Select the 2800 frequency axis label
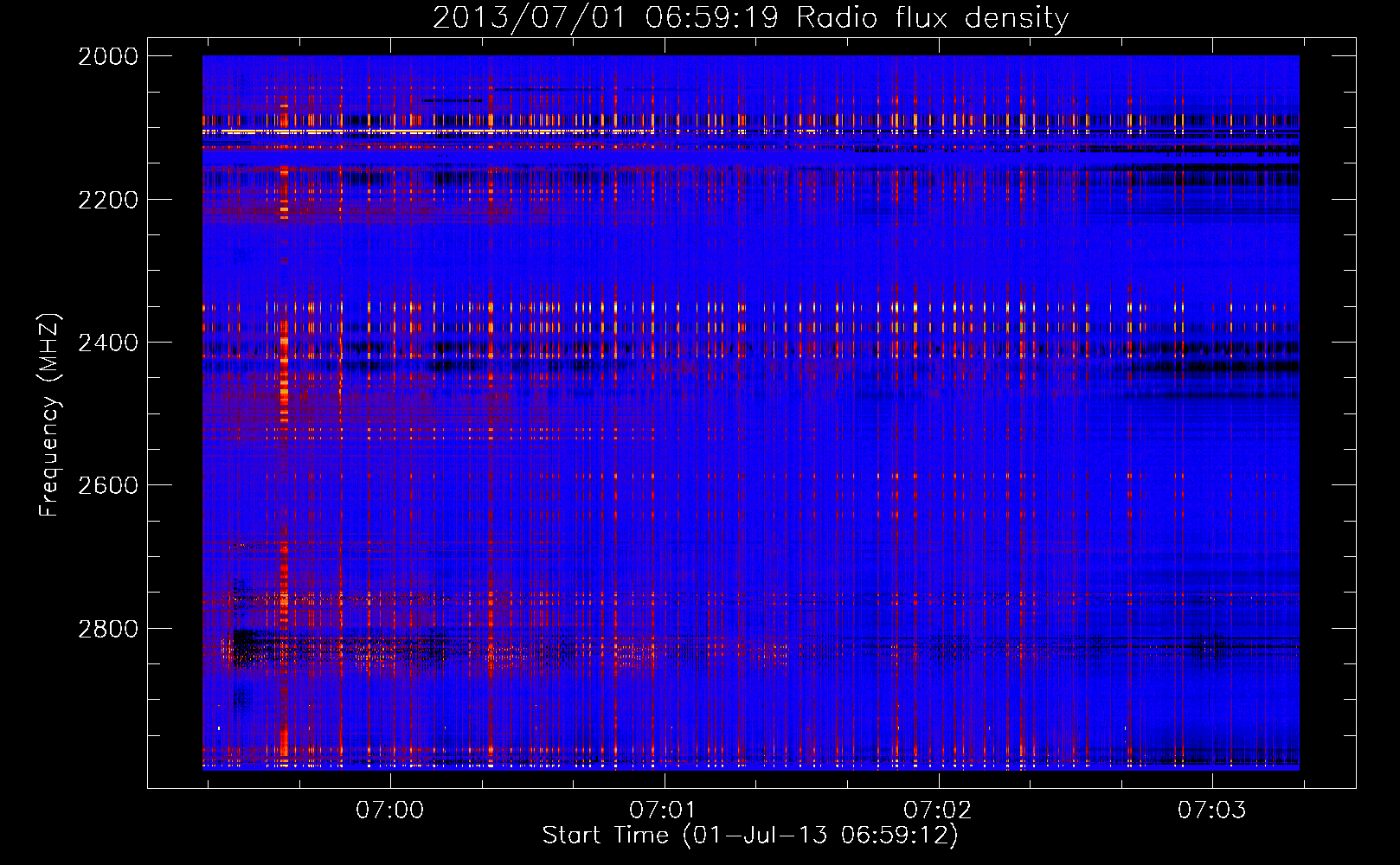This screenshot has width=1400, height=865. click(107, 629)
